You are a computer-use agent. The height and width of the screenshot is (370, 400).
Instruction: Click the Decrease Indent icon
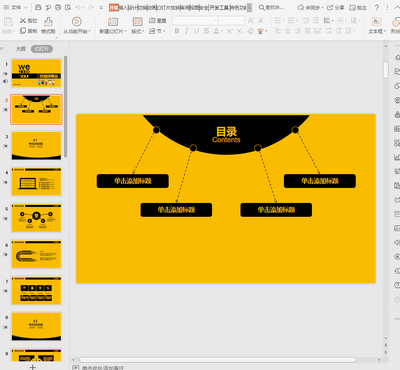coord(306,21)
